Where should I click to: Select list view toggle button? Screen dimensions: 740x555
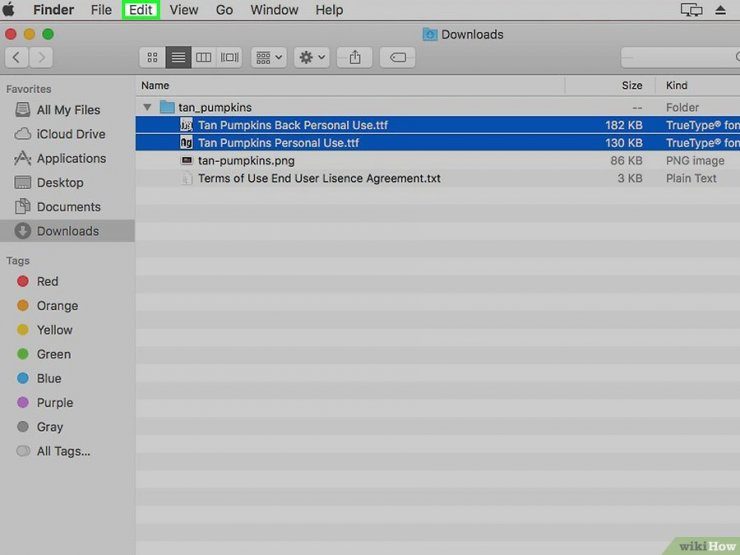pos(178,58)
